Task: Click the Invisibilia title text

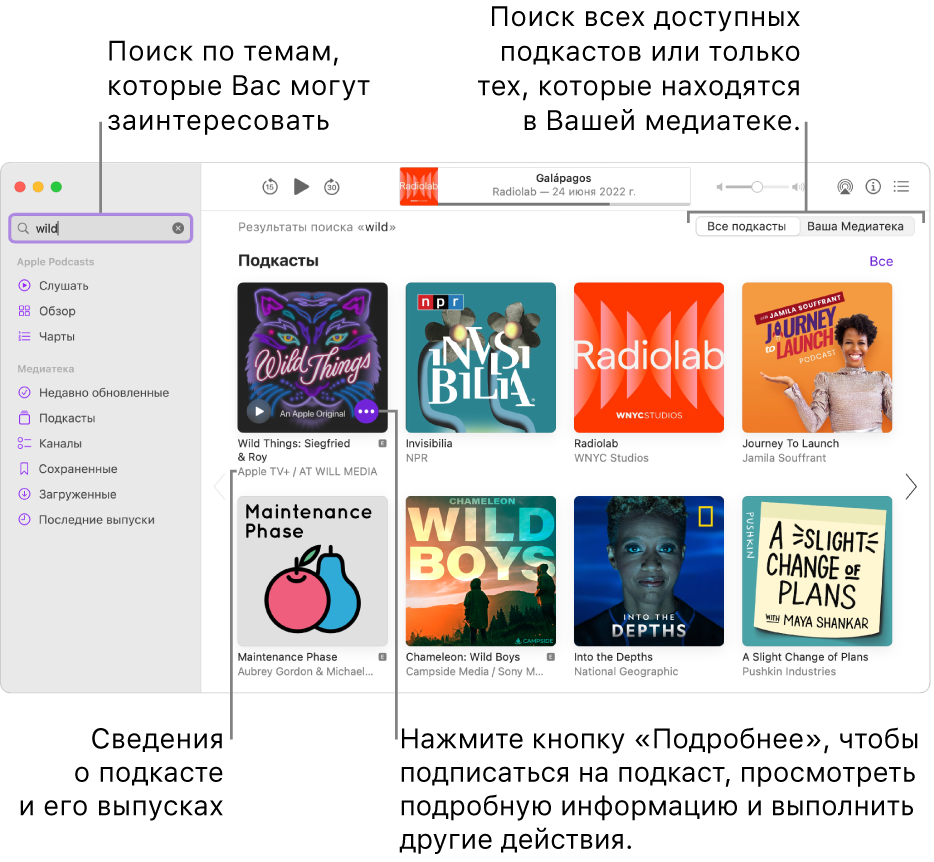Action: [x=429, y=443]
